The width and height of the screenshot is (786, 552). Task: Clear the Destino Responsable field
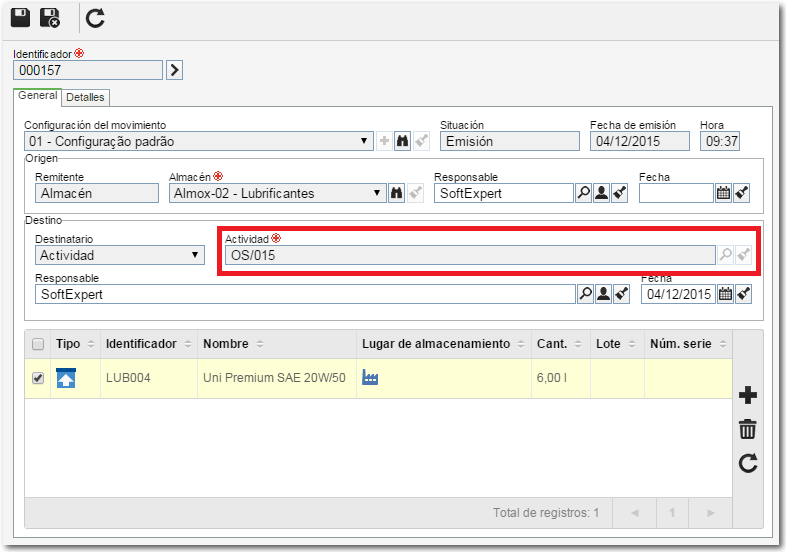[x=622, y=294]
